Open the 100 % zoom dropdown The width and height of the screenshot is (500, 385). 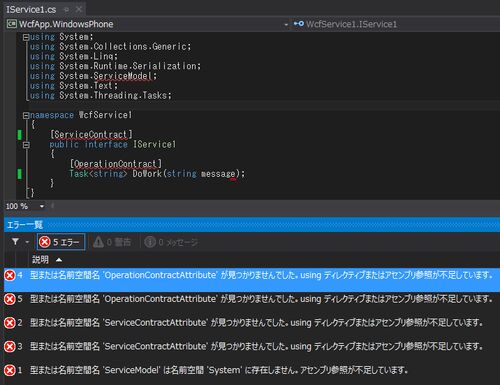[42, 206]
